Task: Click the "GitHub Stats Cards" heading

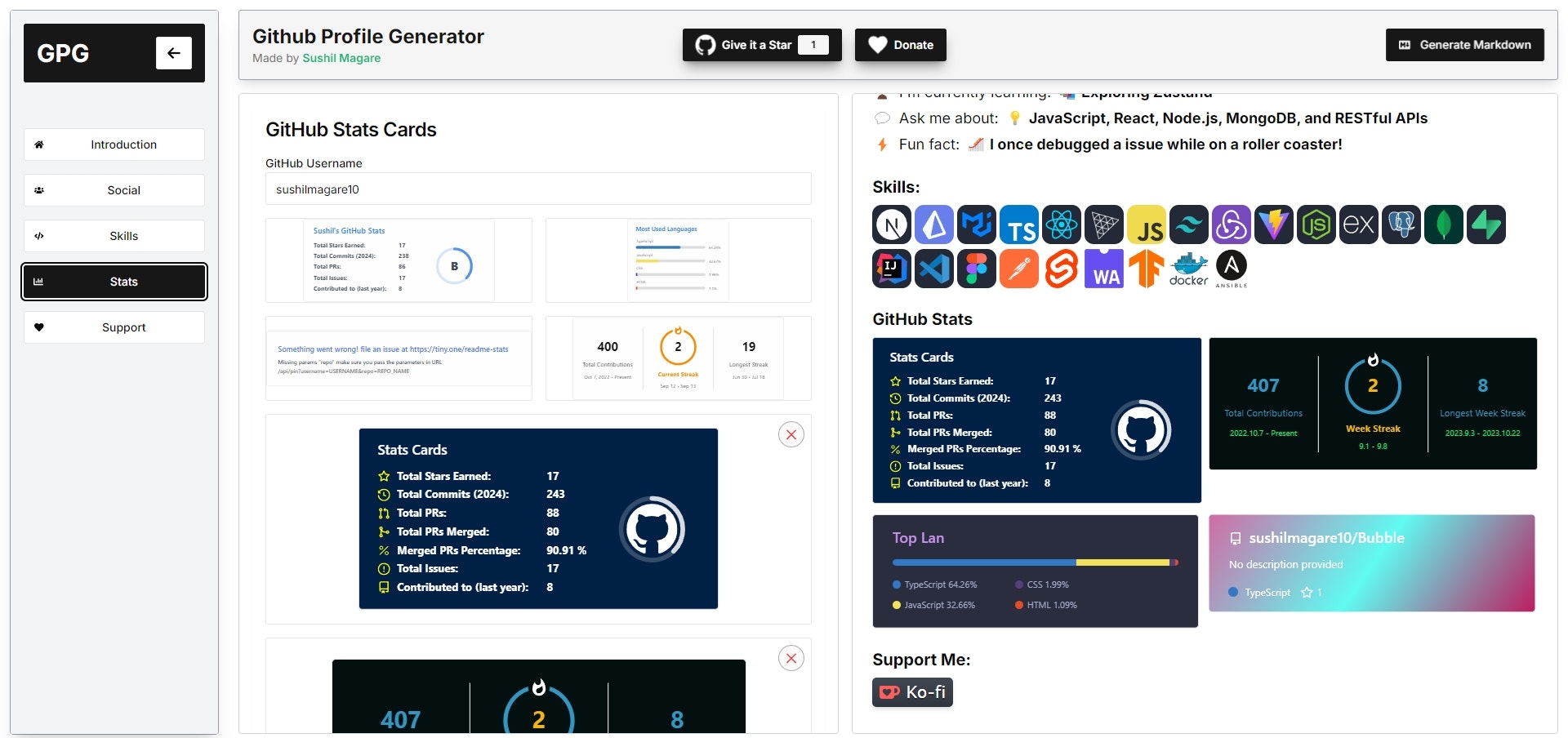Action: (x=351, y=130)
